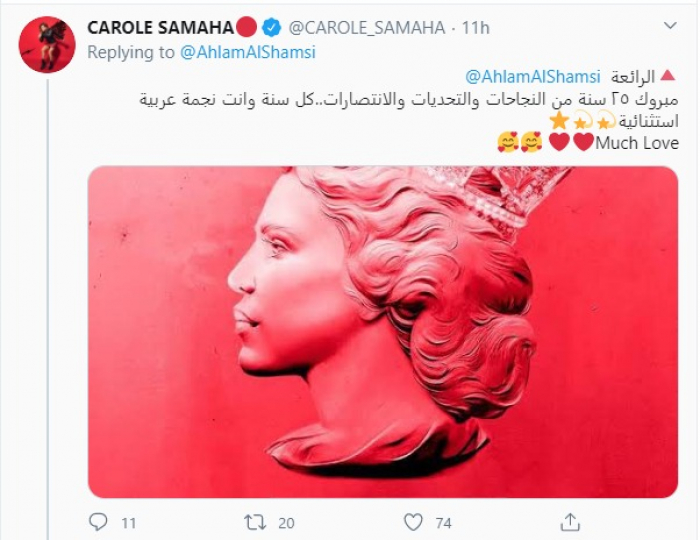Click the vertical thread line below avatar
Image resolution: width=700 pixels, height=540 pixels.
[48, 310]
